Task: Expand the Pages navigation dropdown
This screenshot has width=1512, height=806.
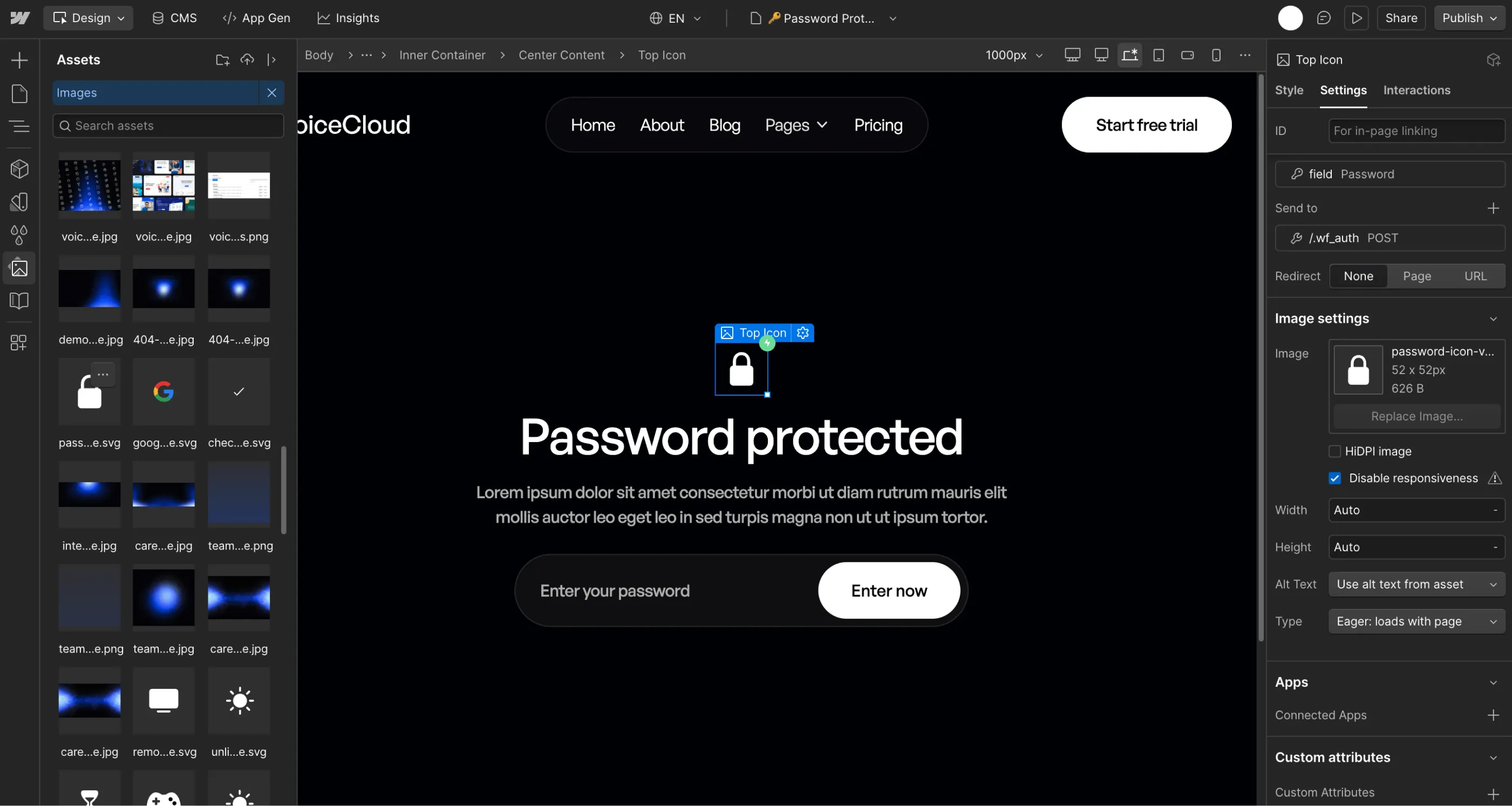Action: click(795, 125)
